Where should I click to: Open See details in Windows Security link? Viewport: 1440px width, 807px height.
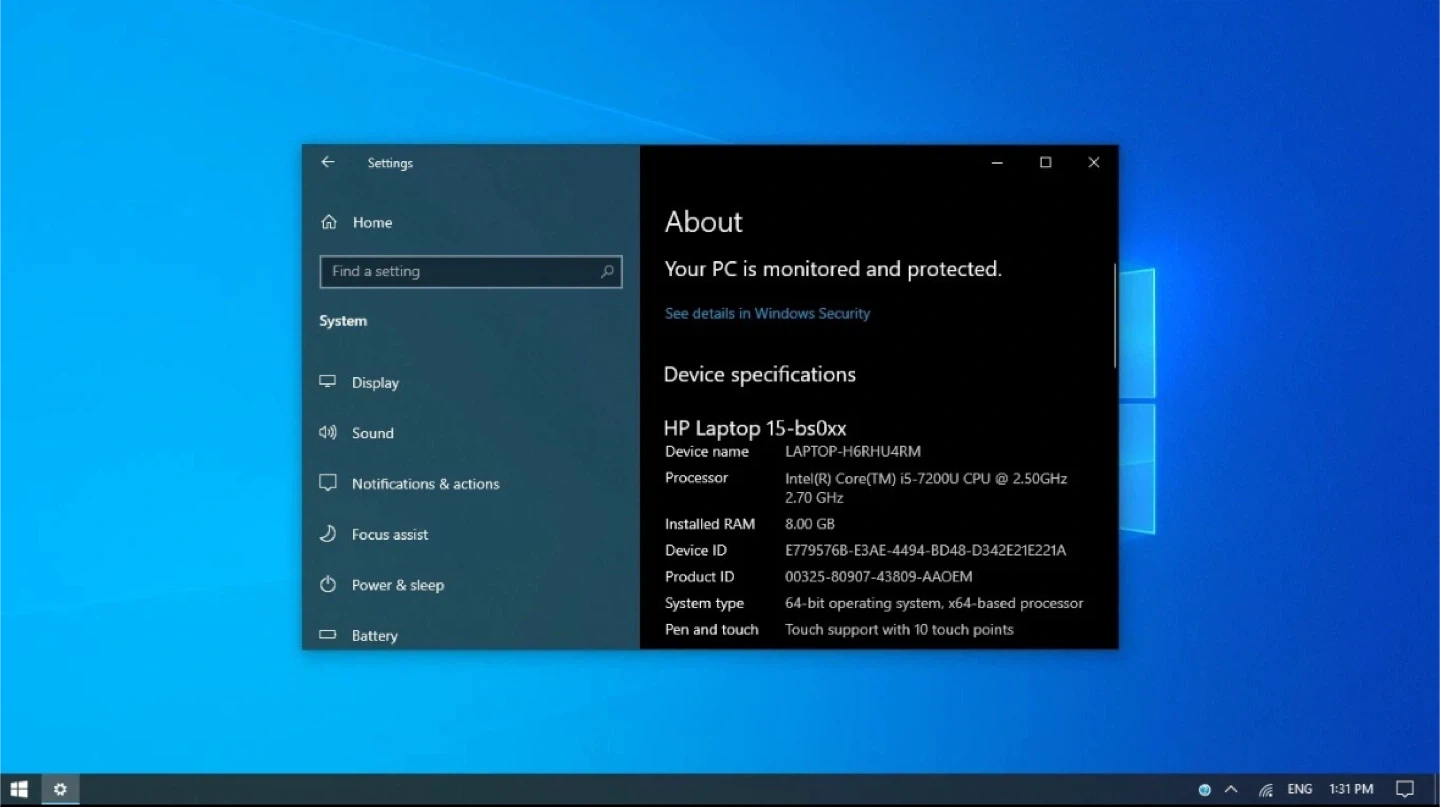pyautogui.click(x=767, y=313)
